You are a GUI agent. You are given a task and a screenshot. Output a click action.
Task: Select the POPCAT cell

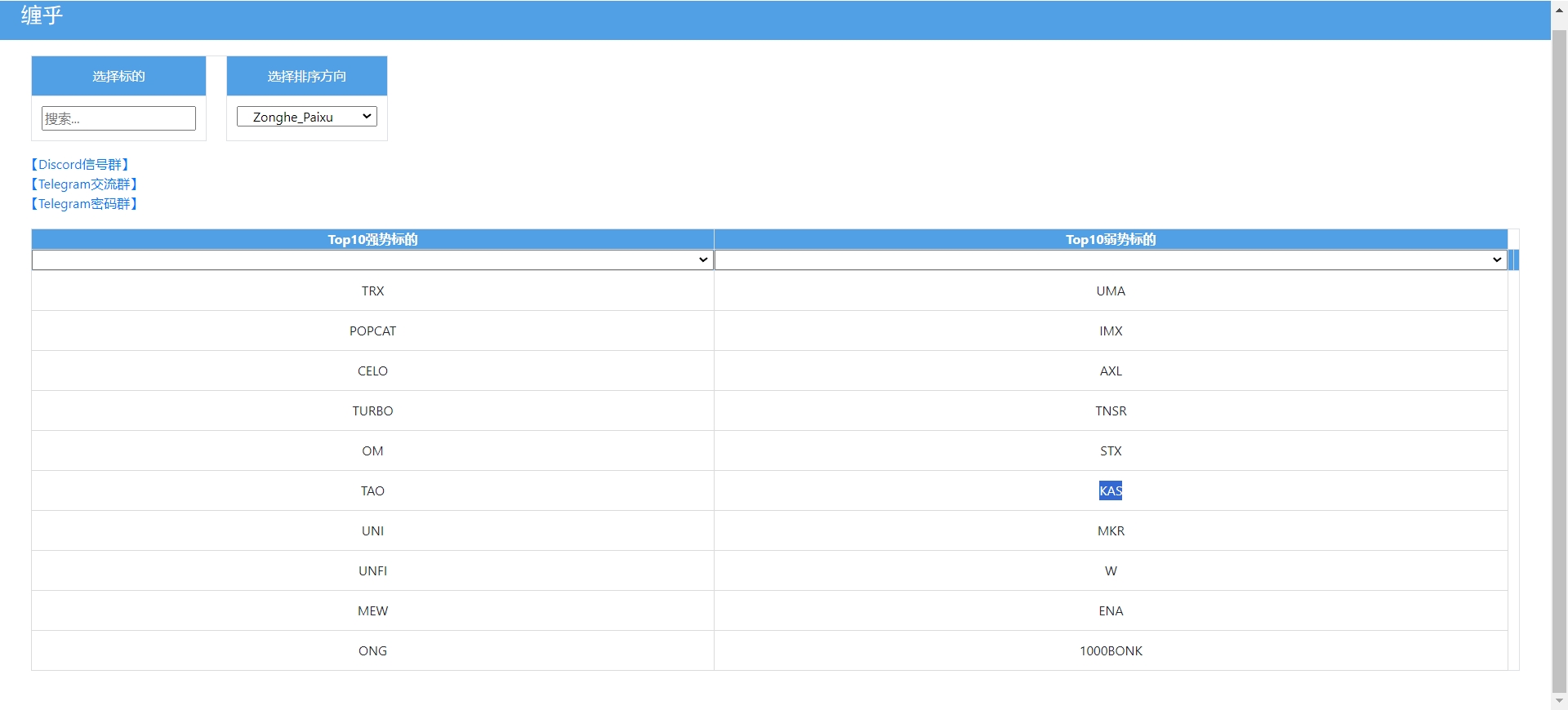372,331
